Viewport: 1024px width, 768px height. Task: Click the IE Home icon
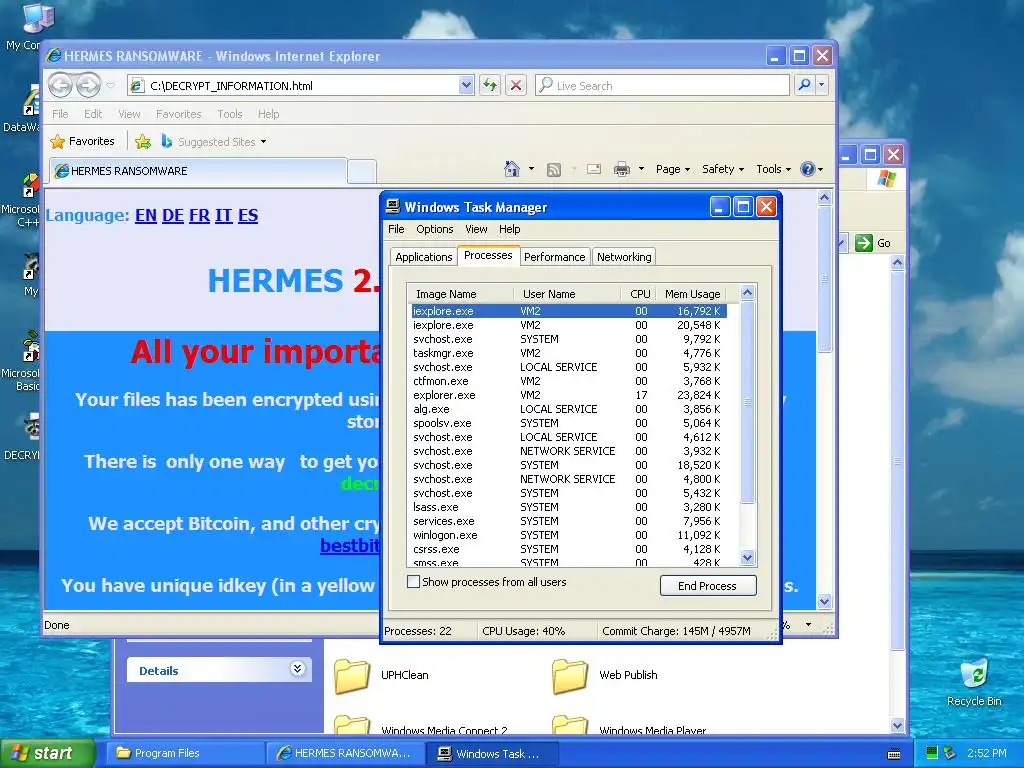coord(512,169)
